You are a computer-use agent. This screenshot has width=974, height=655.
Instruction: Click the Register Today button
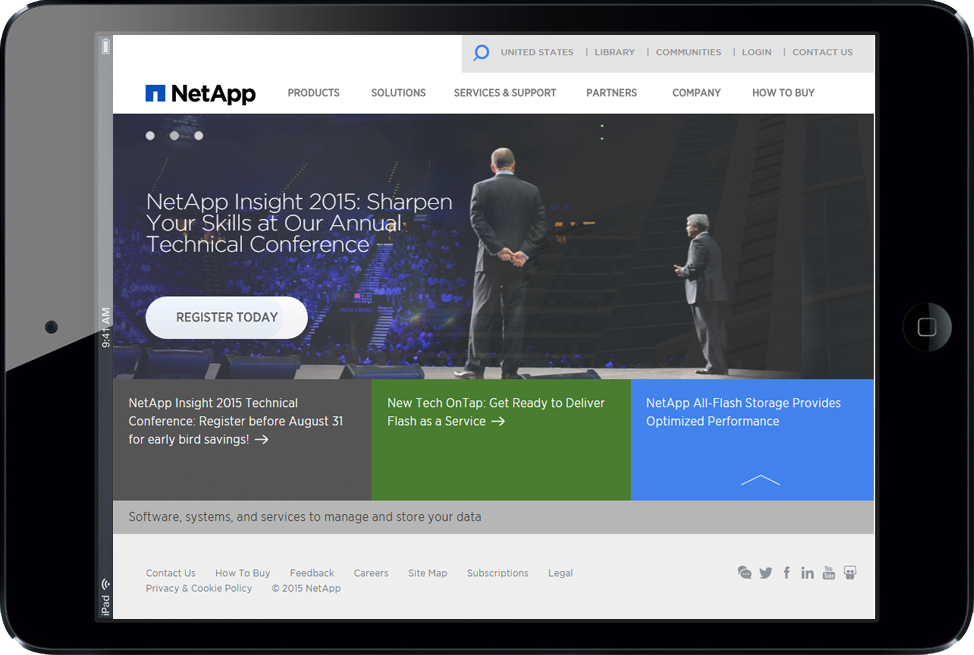[227, 318]
